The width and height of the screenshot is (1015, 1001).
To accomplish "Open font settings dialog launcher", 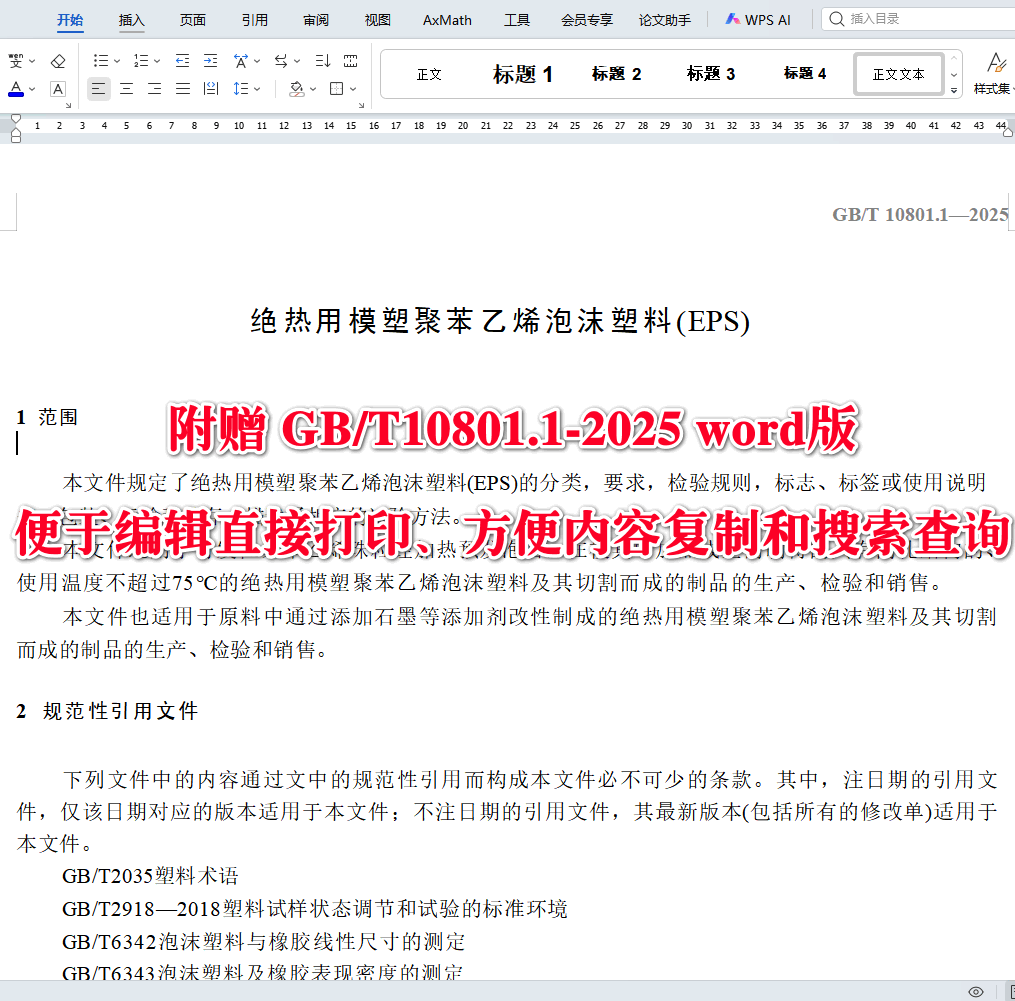I will [69, 105].
